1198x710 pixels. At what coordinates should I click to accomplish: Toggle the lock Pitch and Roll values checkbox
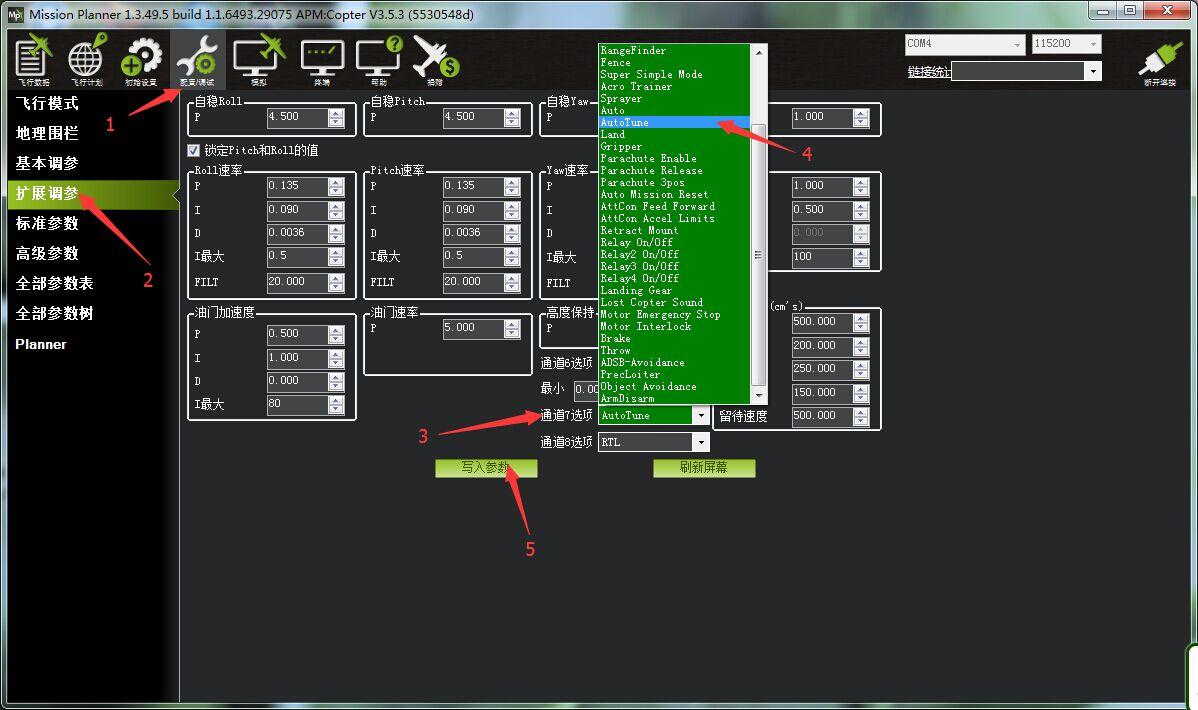click(194, 150)
